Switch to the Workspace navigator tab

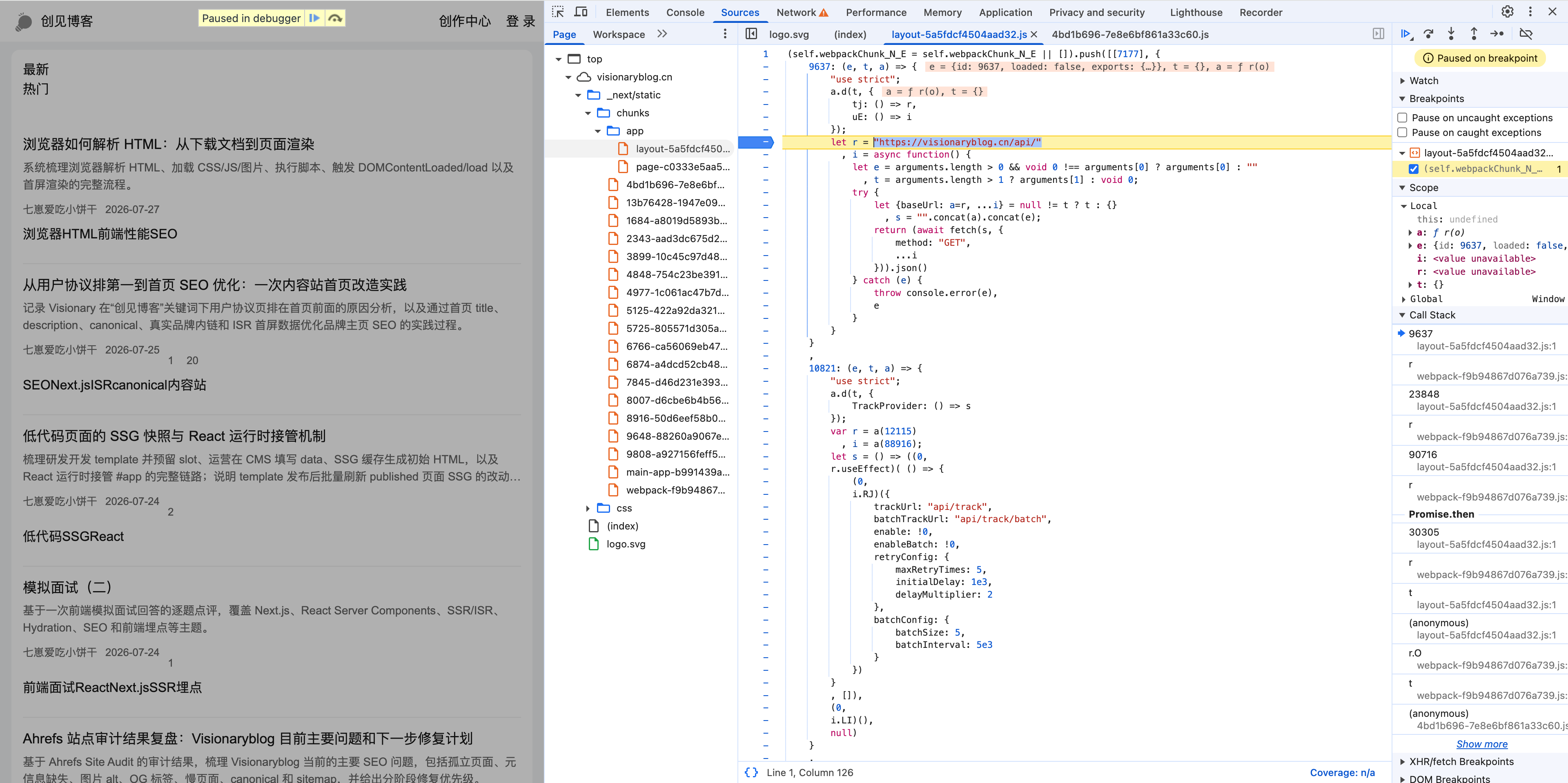pyautogui.click(x=619, y=35)
